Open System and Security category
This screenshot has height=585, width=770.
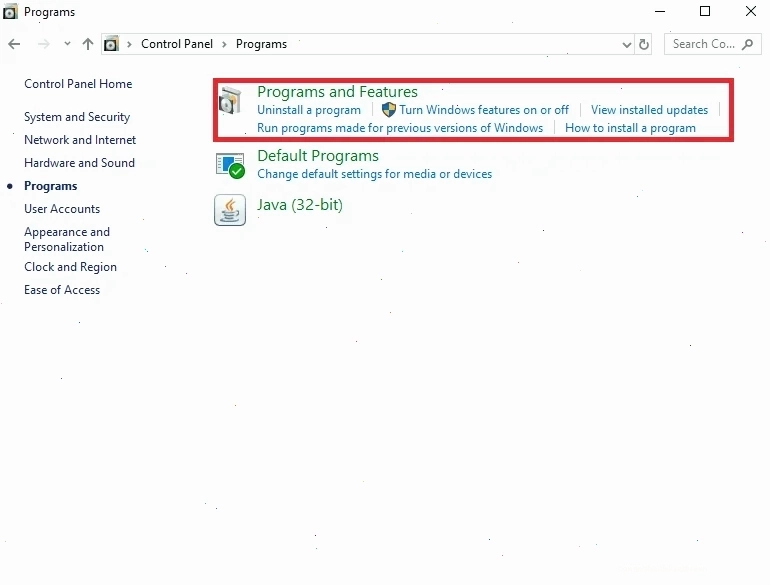pos(77,117)
